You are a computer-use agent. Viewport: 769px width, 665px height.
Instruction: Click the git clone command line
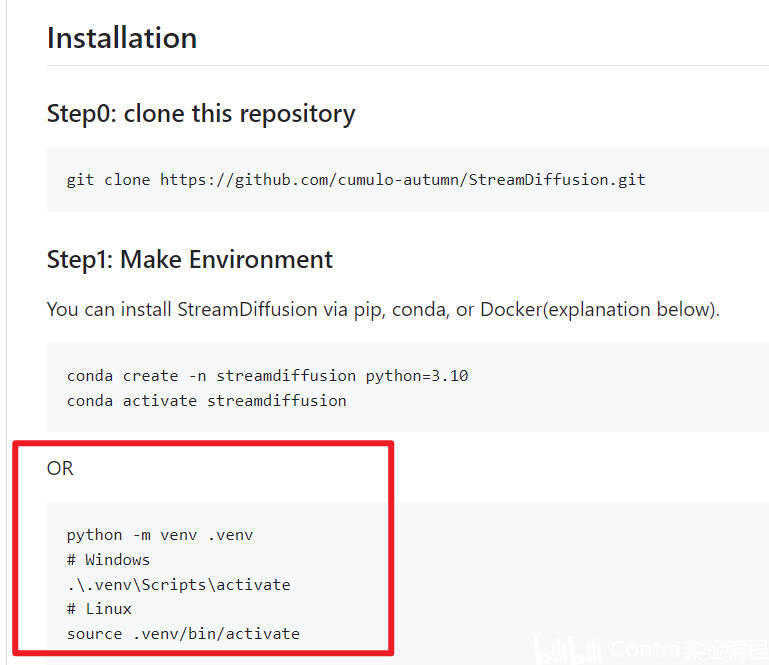355,180
